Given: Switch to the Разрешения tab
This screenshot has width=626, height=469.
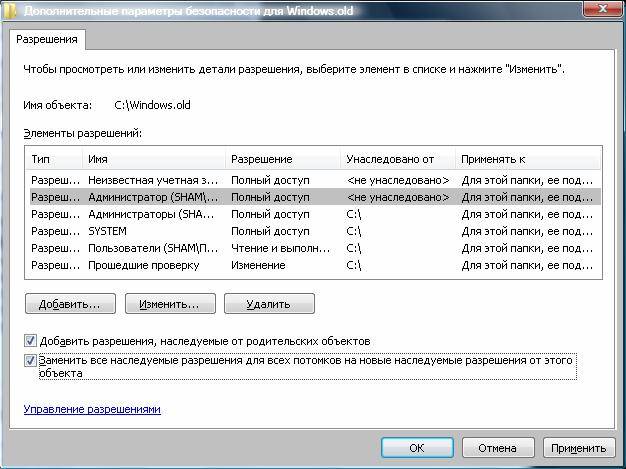Looking at the screenshot, I should point(48,40).
